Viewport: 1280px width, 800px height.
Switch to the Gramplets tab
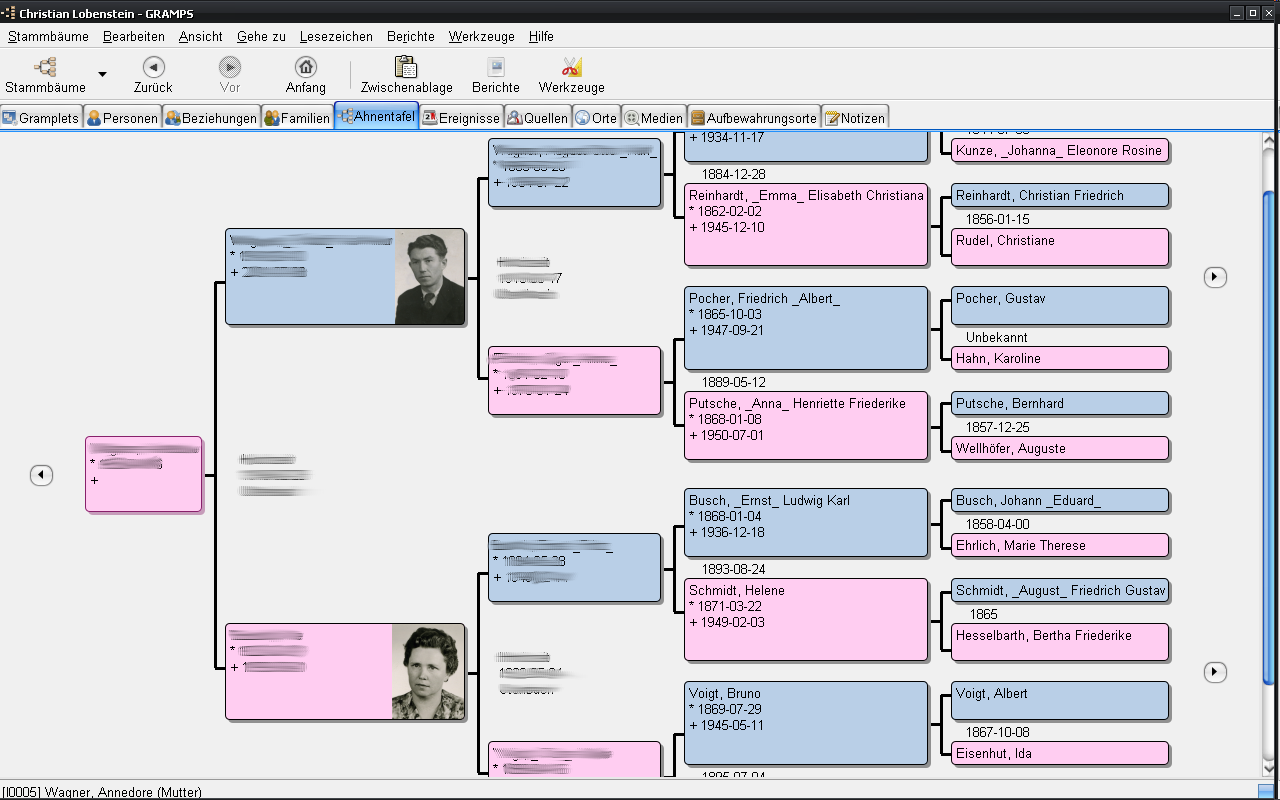click(41, 118)
